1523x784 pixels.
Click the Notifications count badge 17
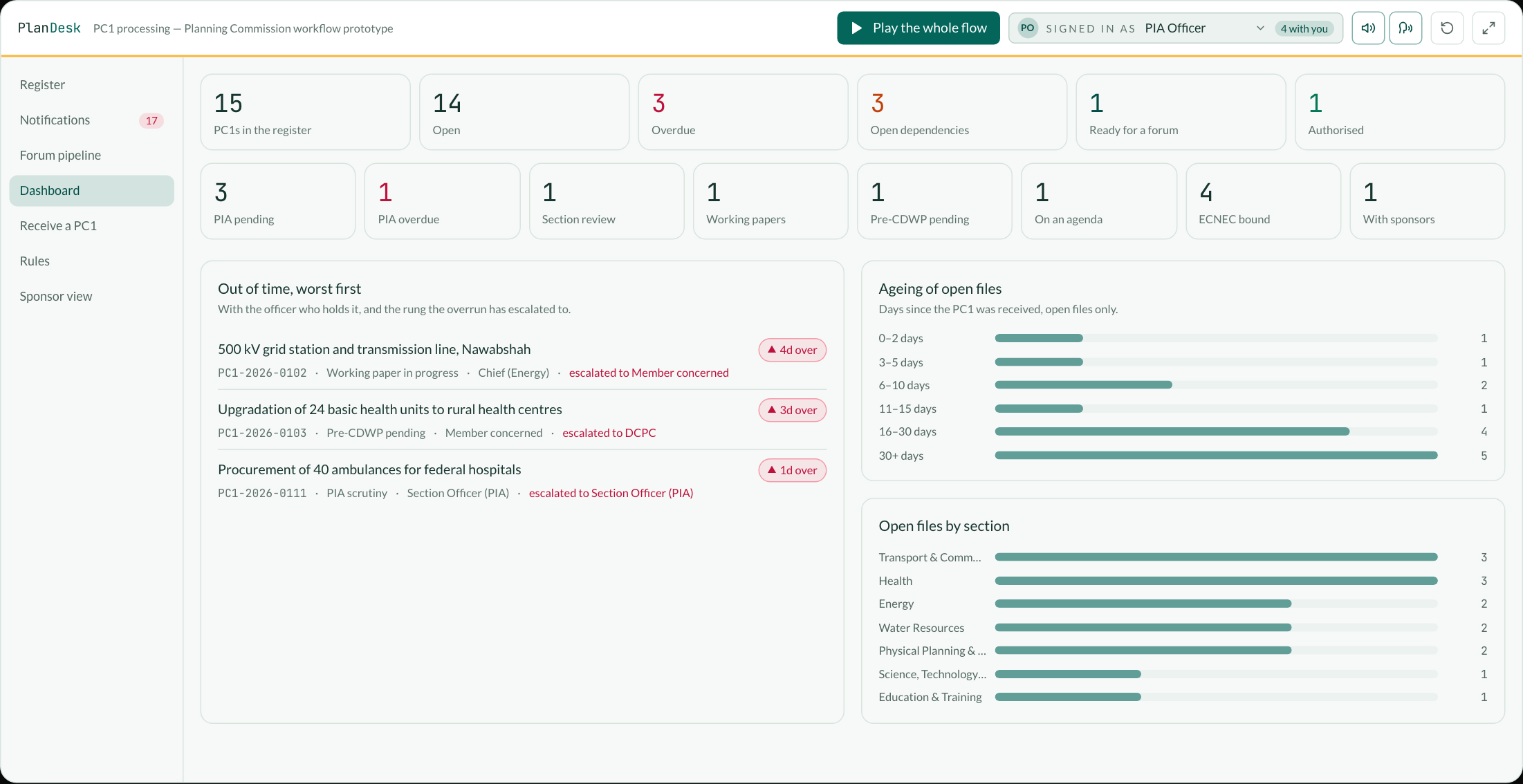tap(151, 120)
